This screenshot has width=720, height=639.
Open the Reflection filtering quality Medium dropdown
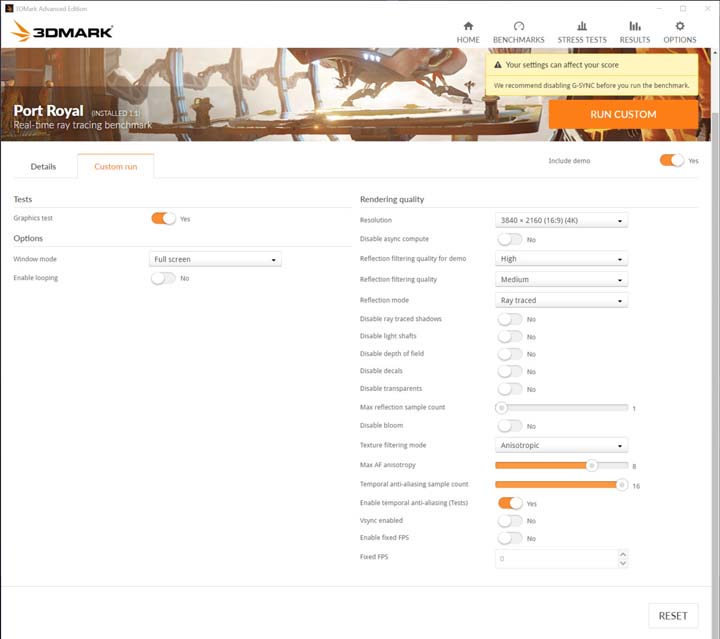tap(561, 280)
